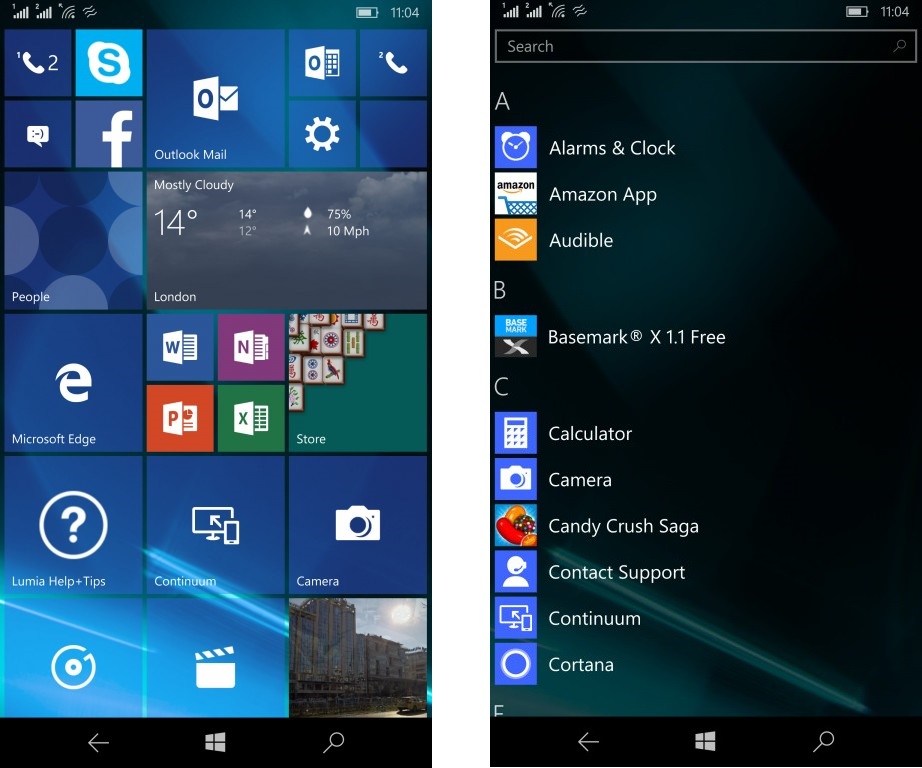Open the Groove Music tile
Viewport: 922px width, 768px height.
pyautogui.click(x=74, y=658)
